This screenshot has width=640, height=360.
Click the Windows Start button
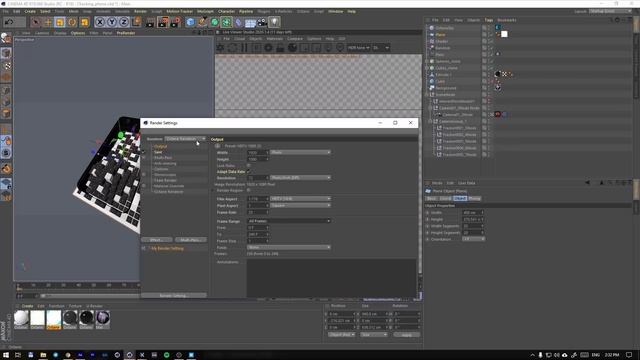[6, 355]
